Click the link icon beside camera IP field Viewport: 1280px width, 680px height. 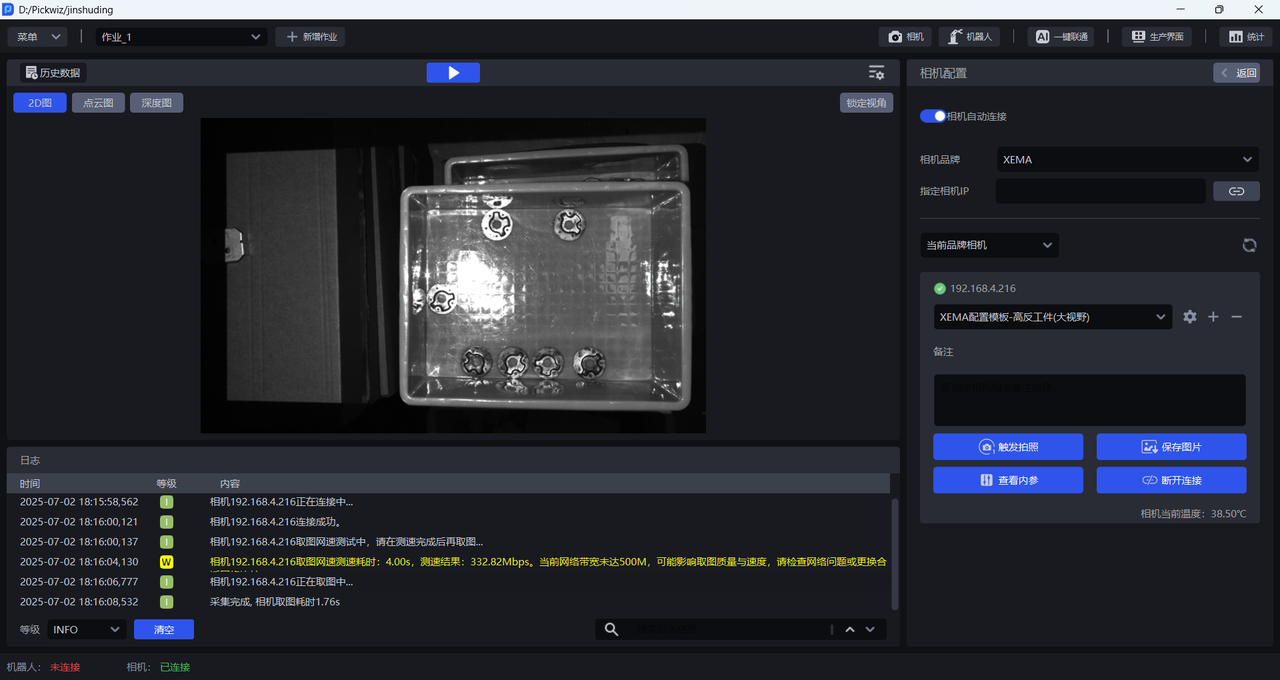point(1236,191)
